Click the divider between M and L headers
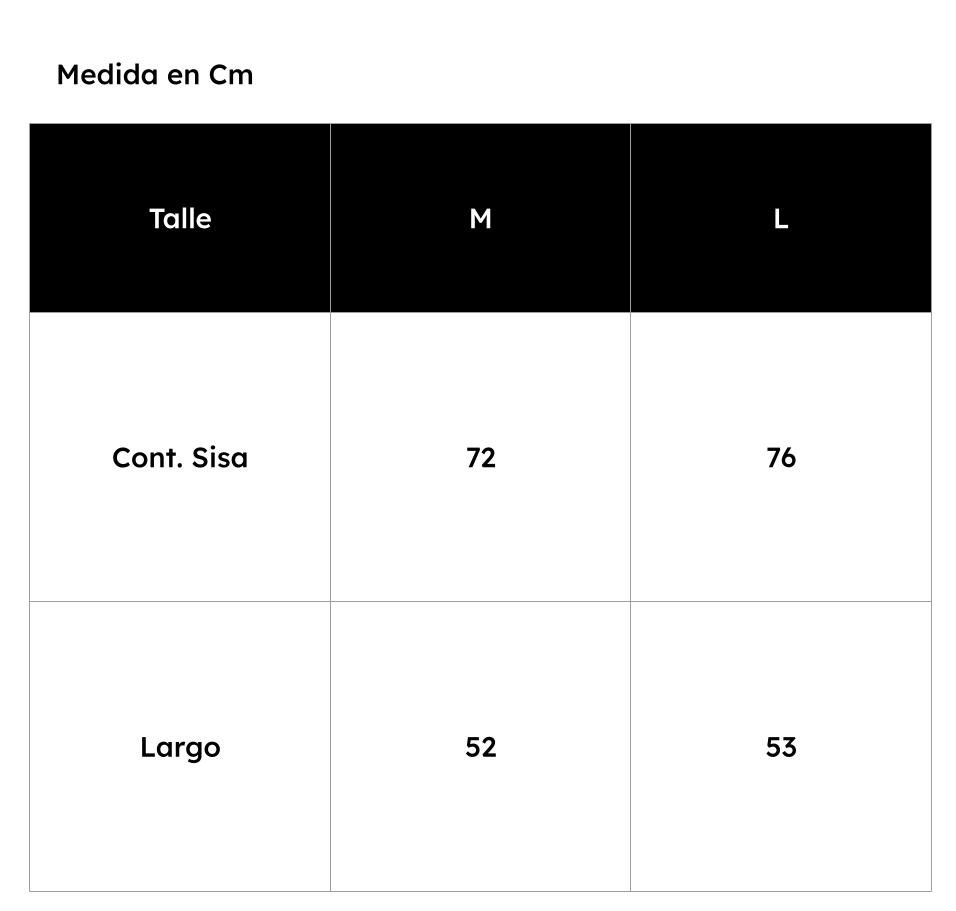 (630, 218)
